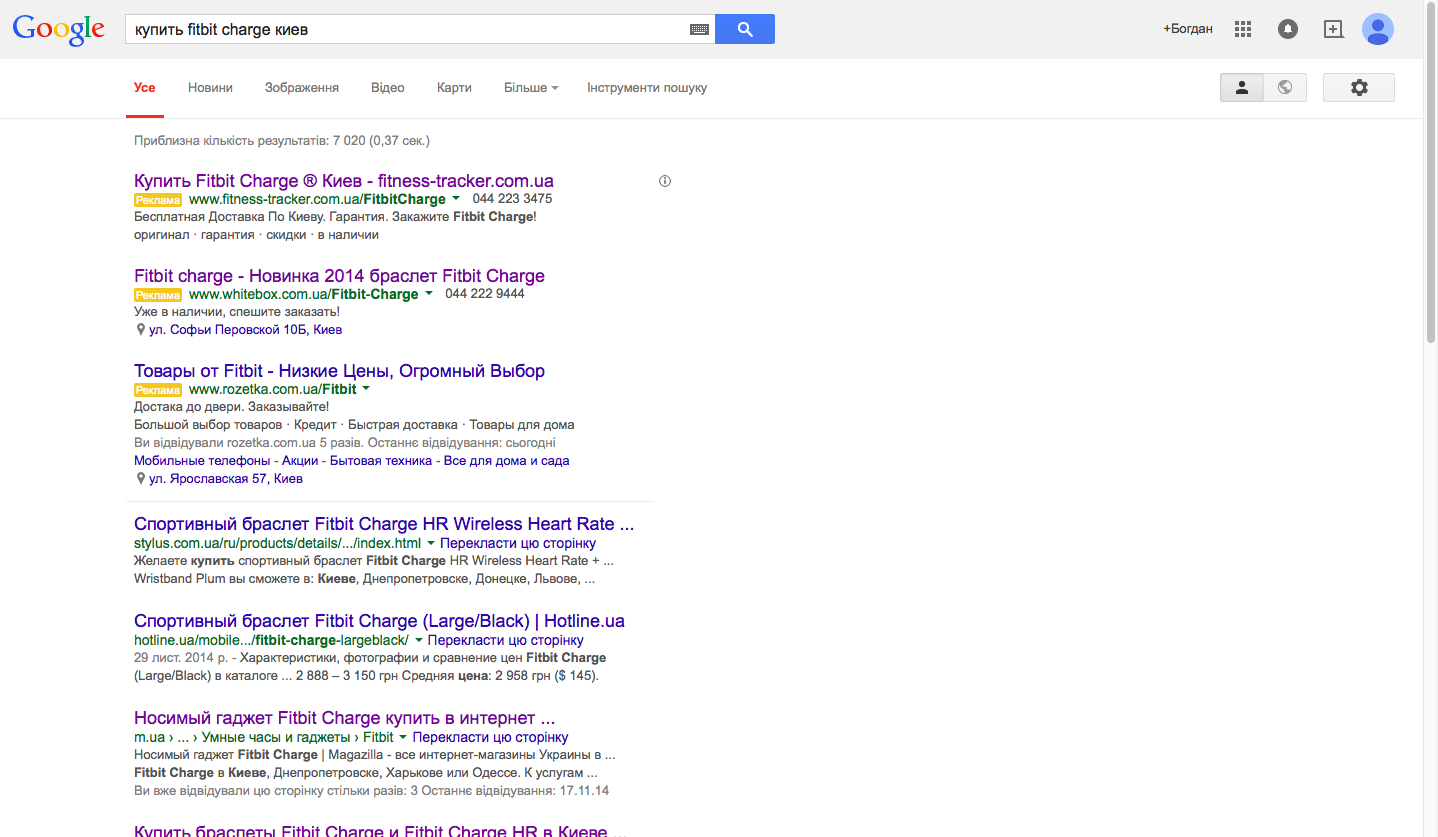1438x837 pixels.
Task: Open 'Fitbit charge - Новинка 2014 браслет' ad
Action: 340,276
